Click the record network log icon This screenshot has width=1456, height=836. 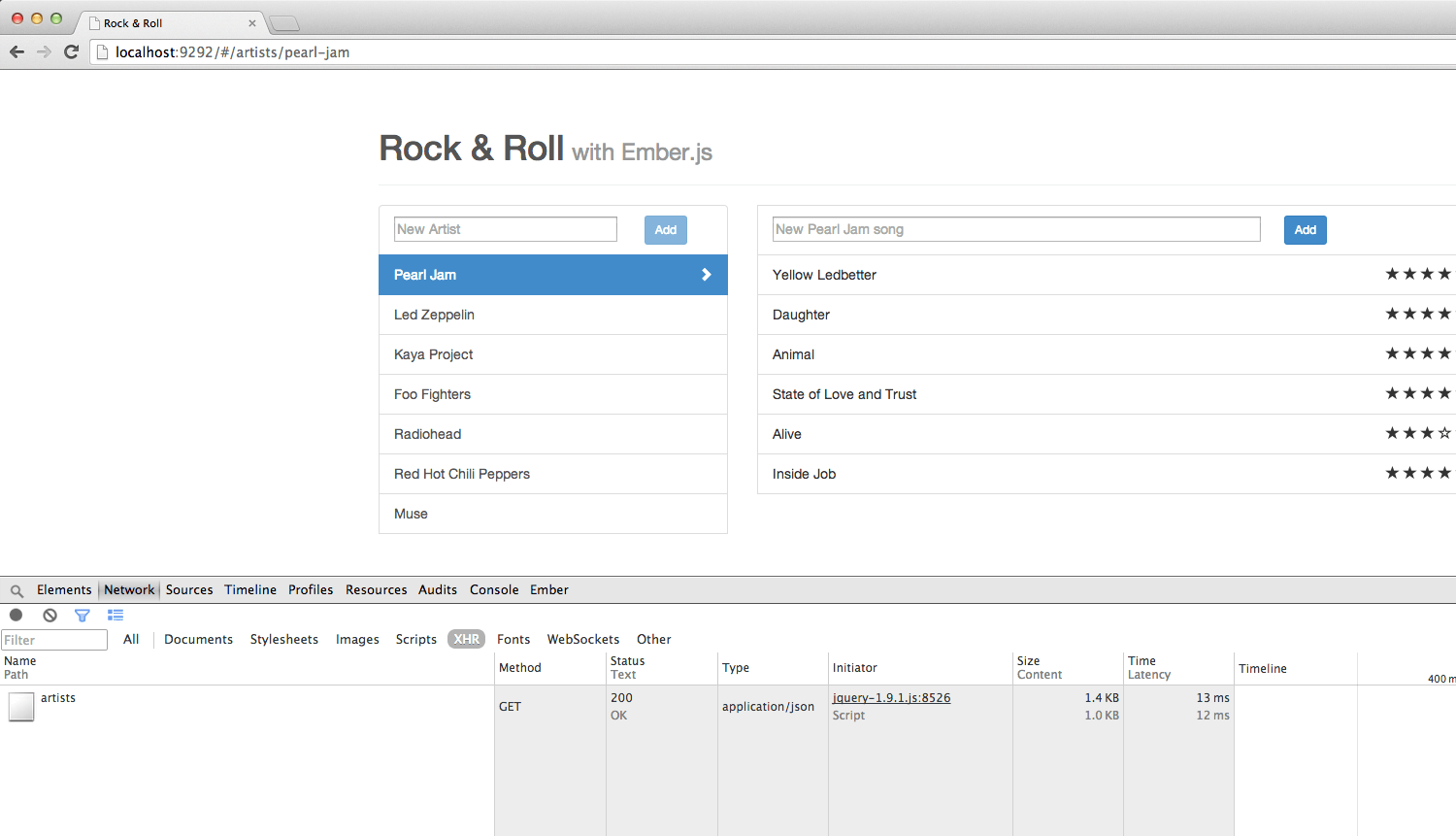[x=17, y=615]
